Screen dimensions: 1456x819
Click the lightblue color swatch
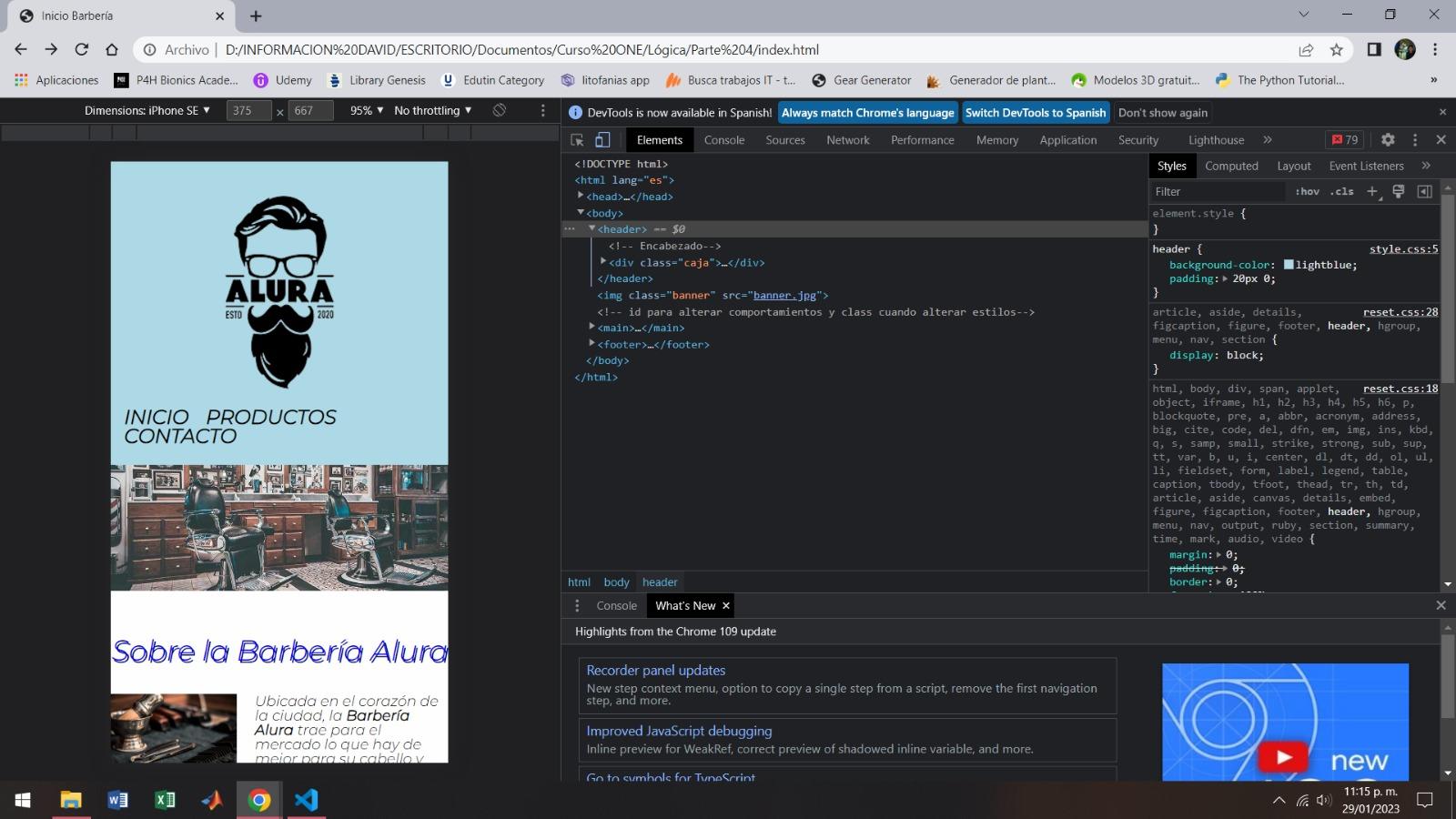[x=1289, y=265]
